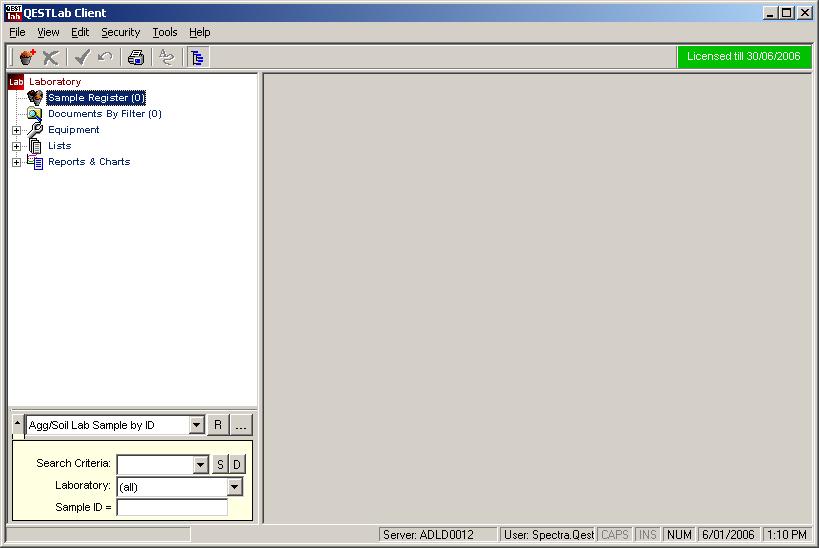Viewport: 819px width, 548px height.
Task: Expand the Equipment tree node
Action: coord(16,130)
